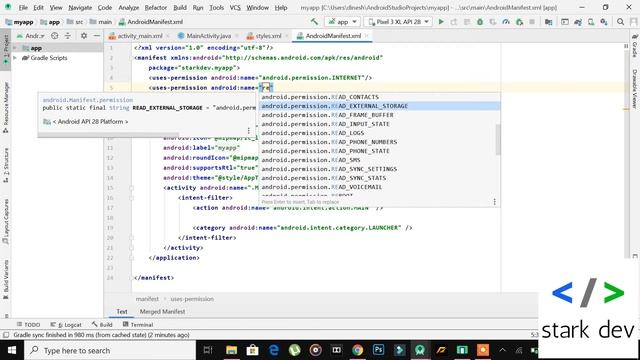Click the Profile app gauge icon
Screen dimensions: 640x360
[x=506, y=22]
